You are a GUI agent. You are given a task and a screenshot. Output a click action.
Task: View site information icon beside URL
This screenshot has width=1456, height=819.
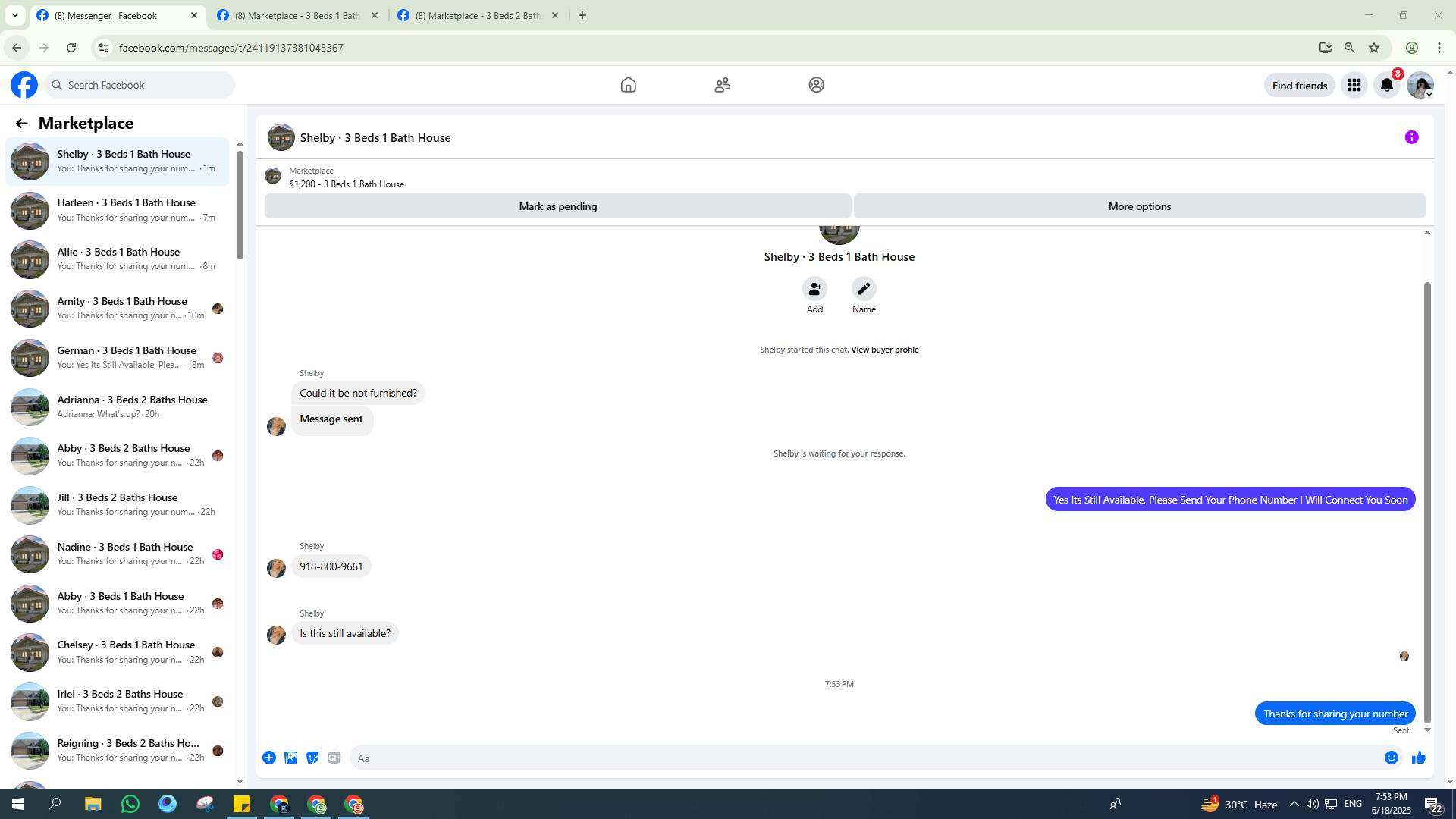[x=104, y=48]
